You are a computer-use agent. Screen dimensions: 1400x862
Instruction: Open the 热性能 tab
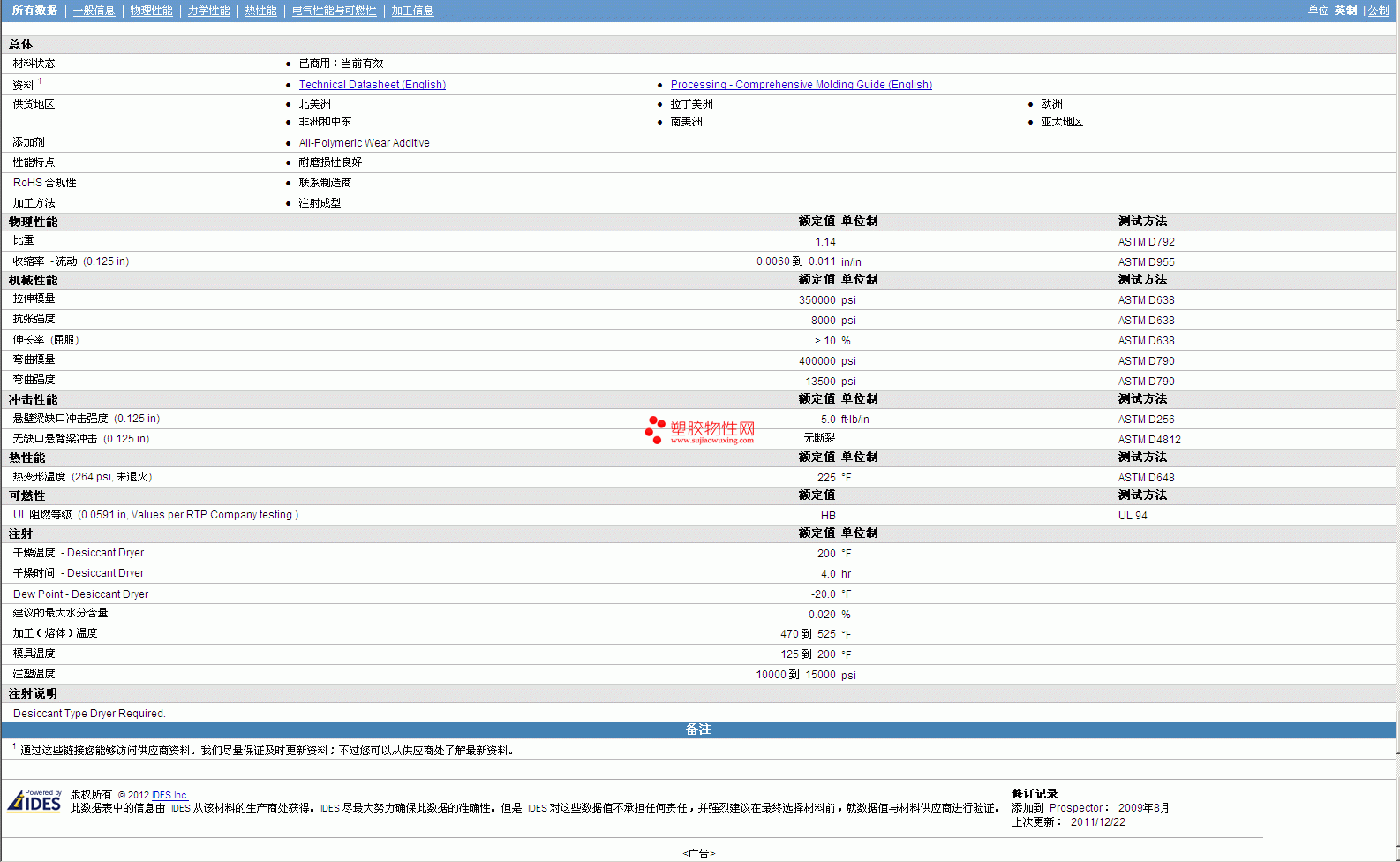(x=260, y=11)
